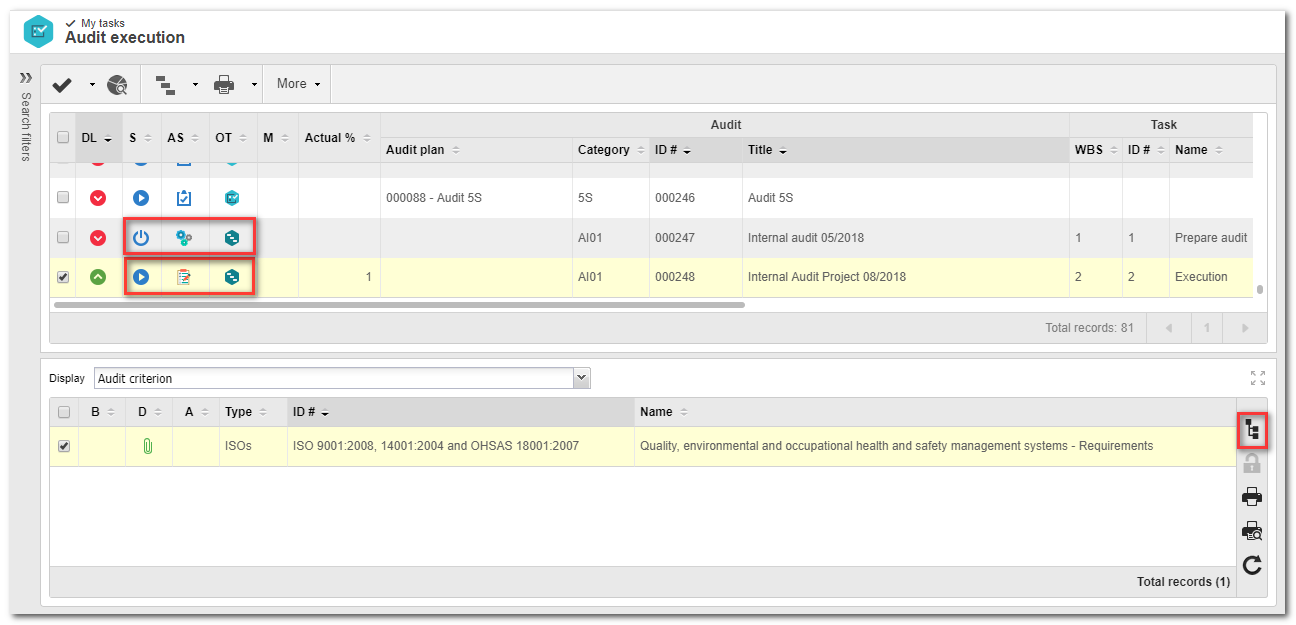Uncheck the Internal Audit Project 08/2018 row
Viewport: 1296px width, 625px height.
[x=63, y=277]
